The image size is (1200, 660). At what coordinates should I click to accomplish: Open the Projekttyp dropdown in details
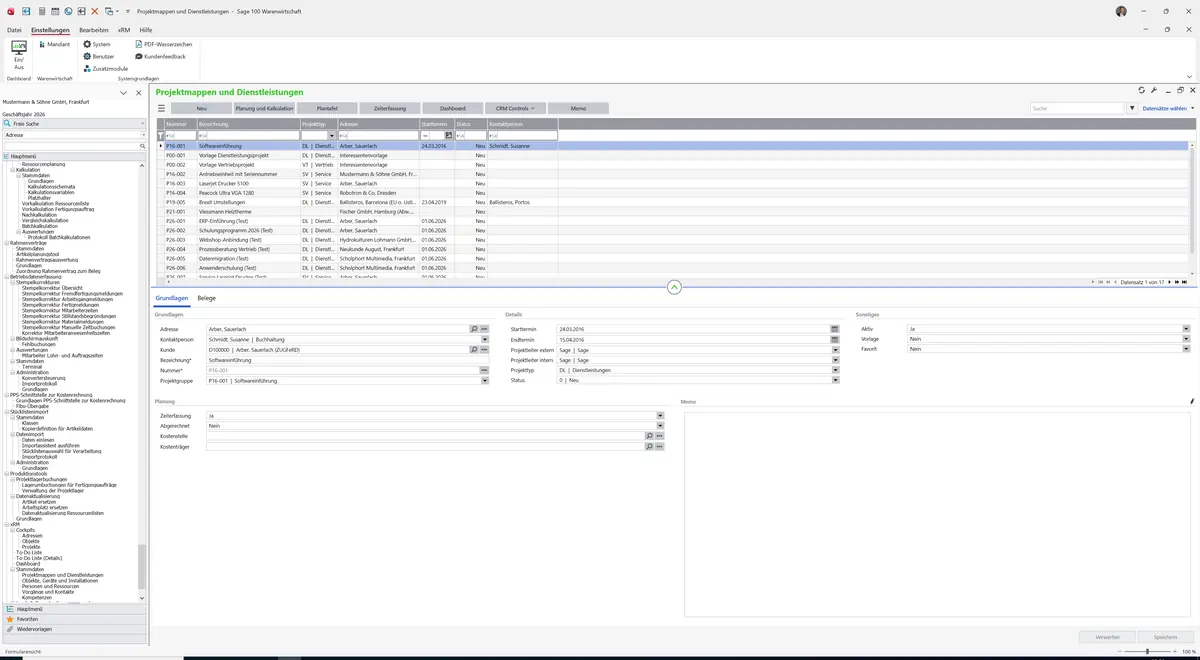coord(835,370)
